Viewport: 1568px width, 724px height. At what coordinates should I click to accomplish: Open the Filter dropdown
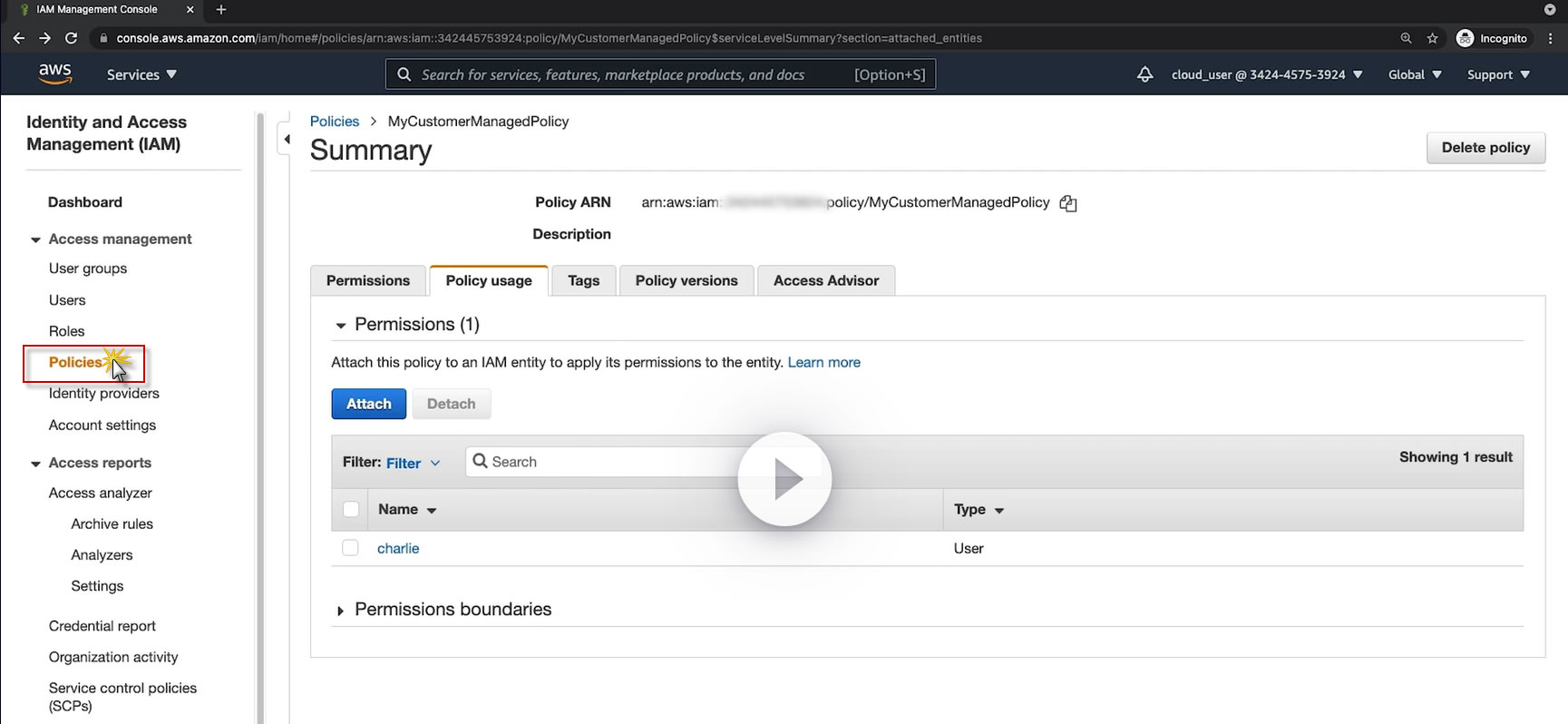pos(413,463)
